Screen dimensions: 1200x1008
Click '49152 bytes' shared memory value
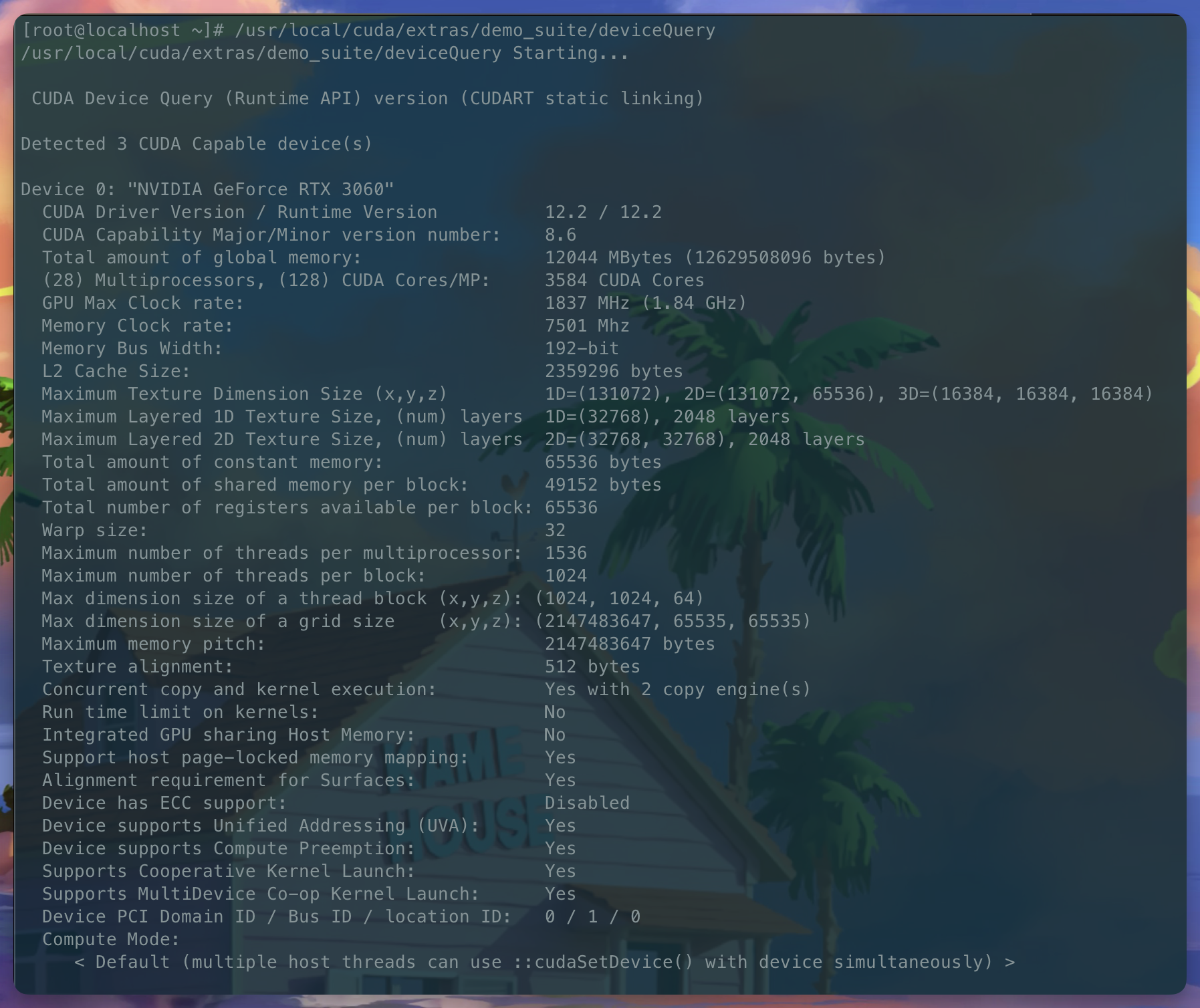[603, 485]
